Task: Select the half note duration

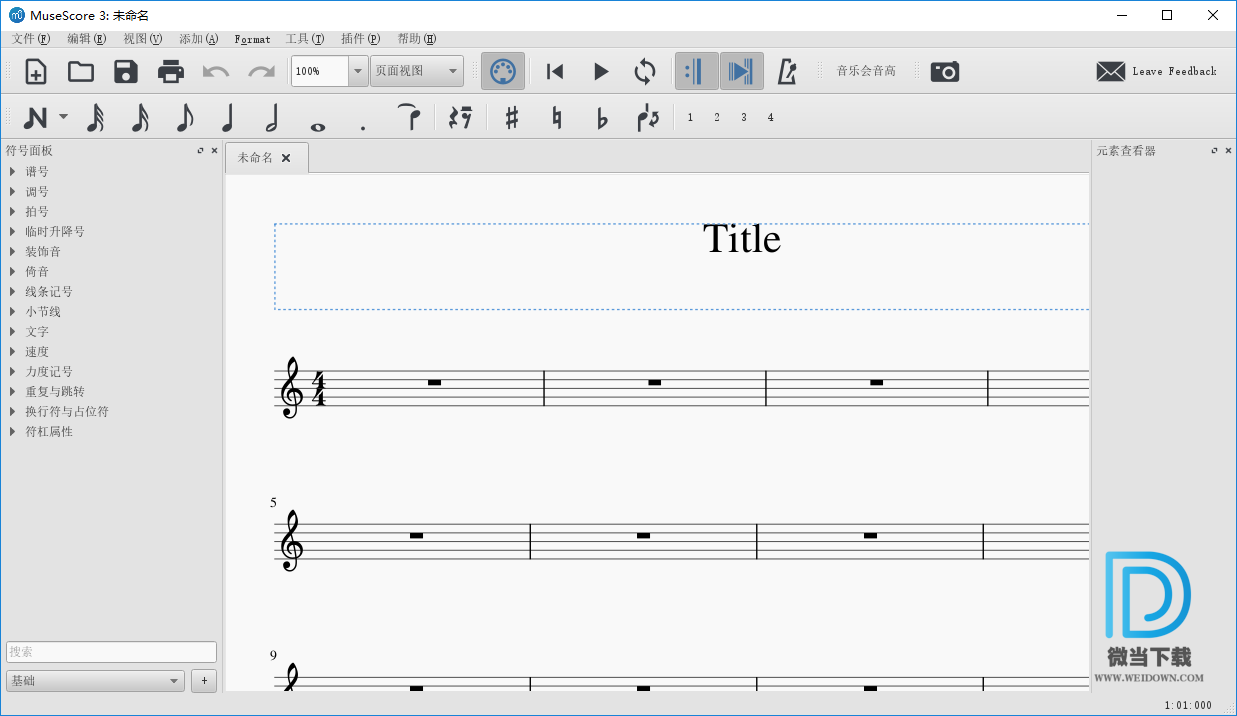Action: coord(271,118)
